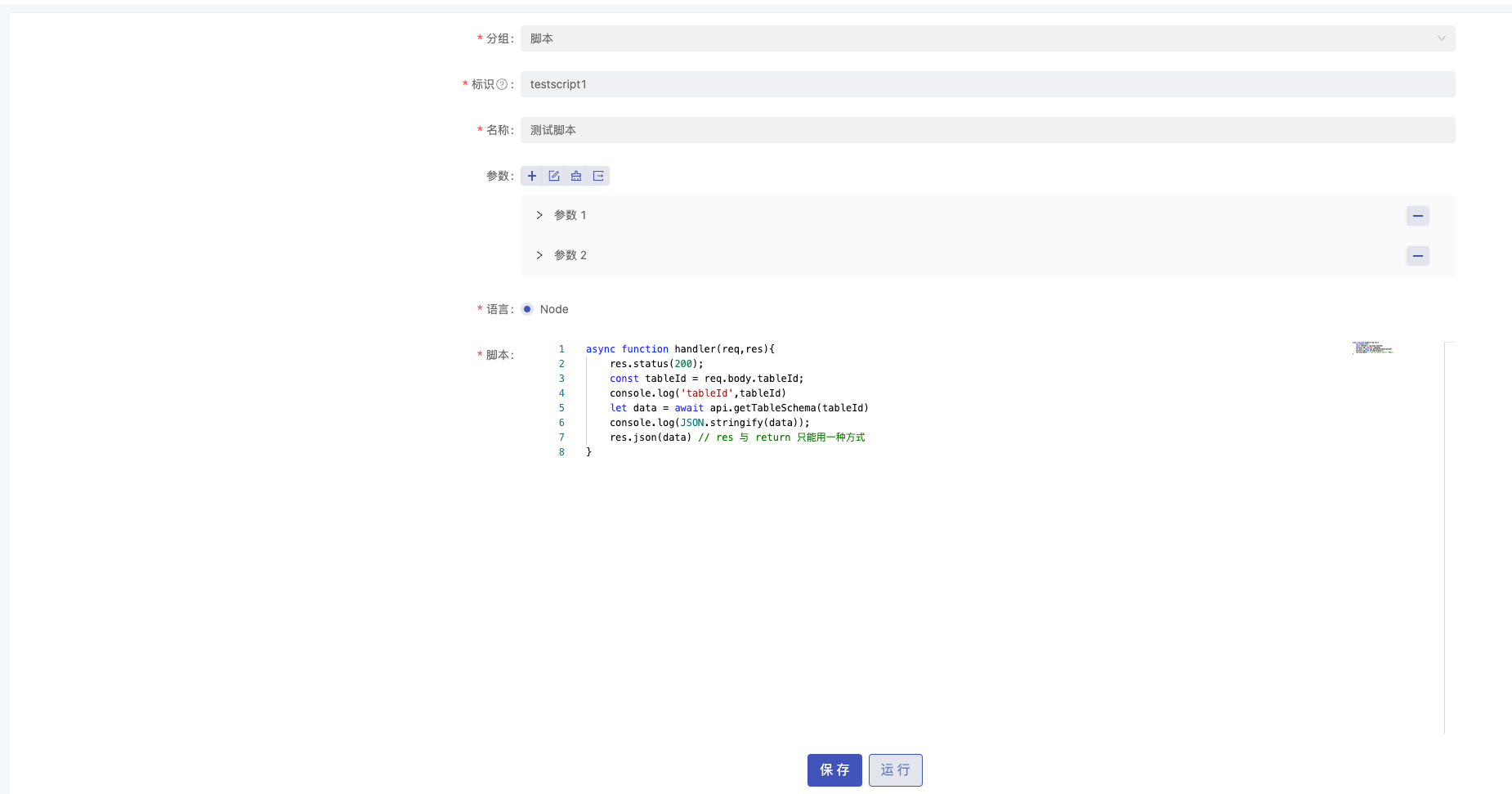This screenshot has width=1512, height=794.
Task: Click code line 'const tableId = req.body.tableId;'
Action: (x=707, y=379)
